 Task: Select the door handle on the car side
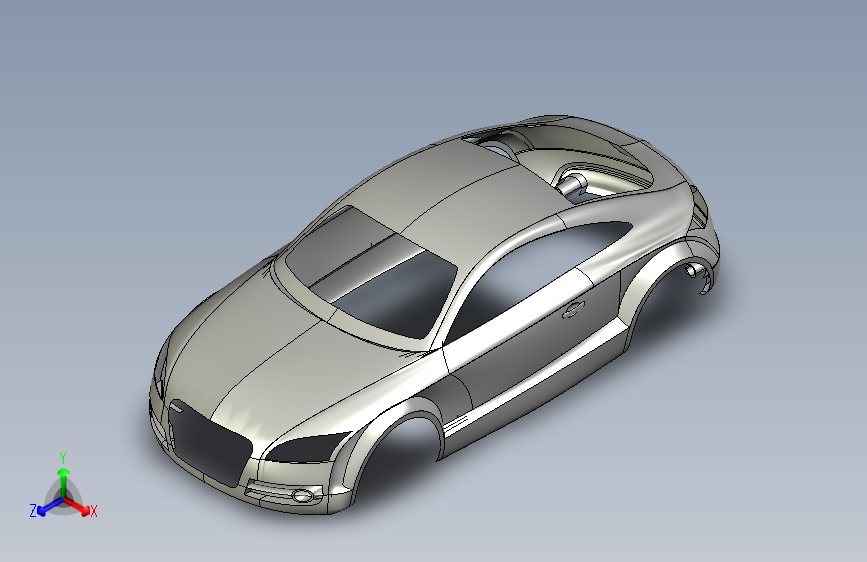tap(573, 310)
